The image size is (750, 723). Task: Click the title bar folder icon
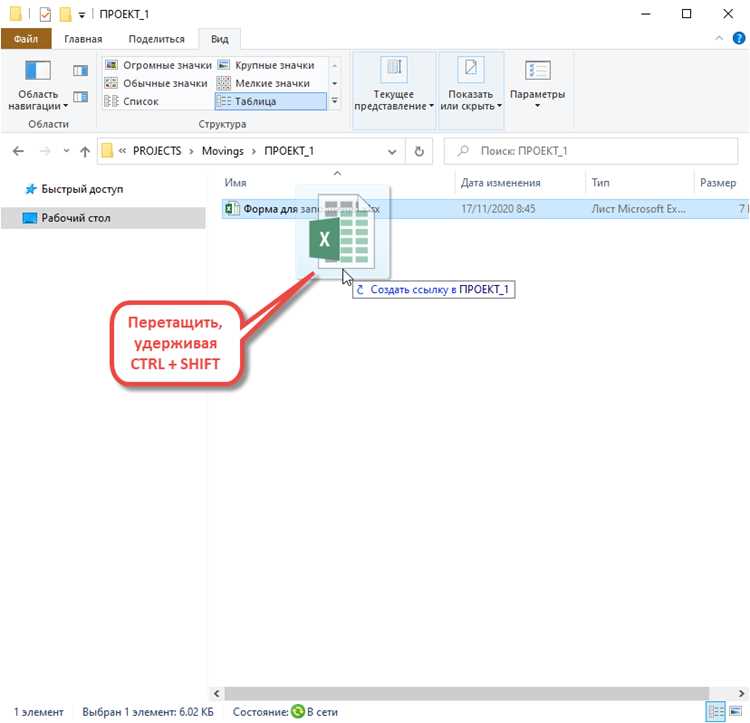15,14
